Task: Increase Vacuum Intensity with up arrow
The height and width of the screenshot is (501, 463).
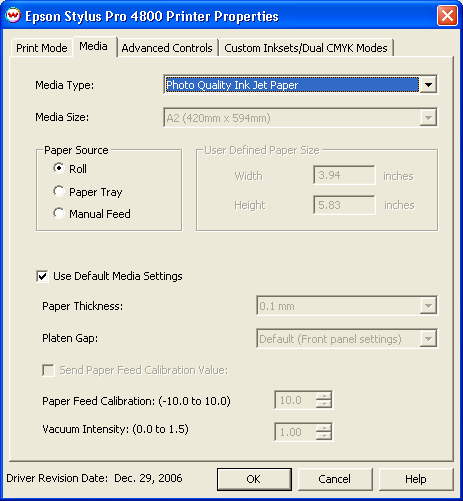Action: [x=324, y=428]
